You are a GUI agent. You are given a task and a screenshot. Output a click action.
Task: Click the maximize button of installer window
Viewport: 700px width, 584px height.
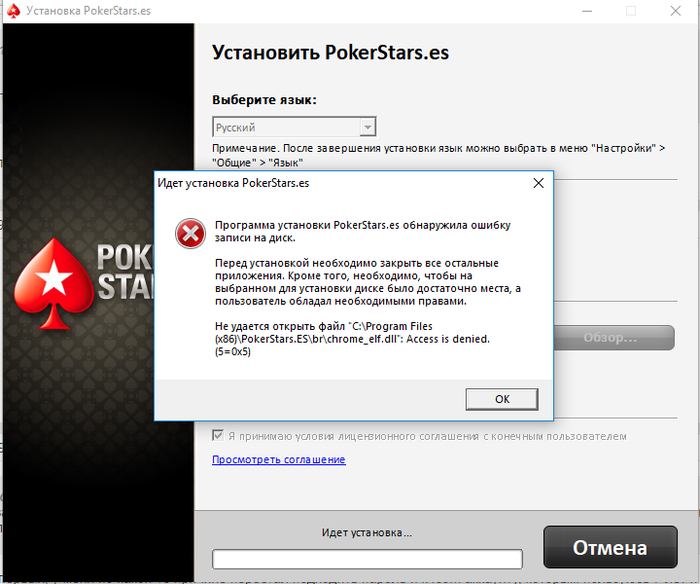(631, 11)
